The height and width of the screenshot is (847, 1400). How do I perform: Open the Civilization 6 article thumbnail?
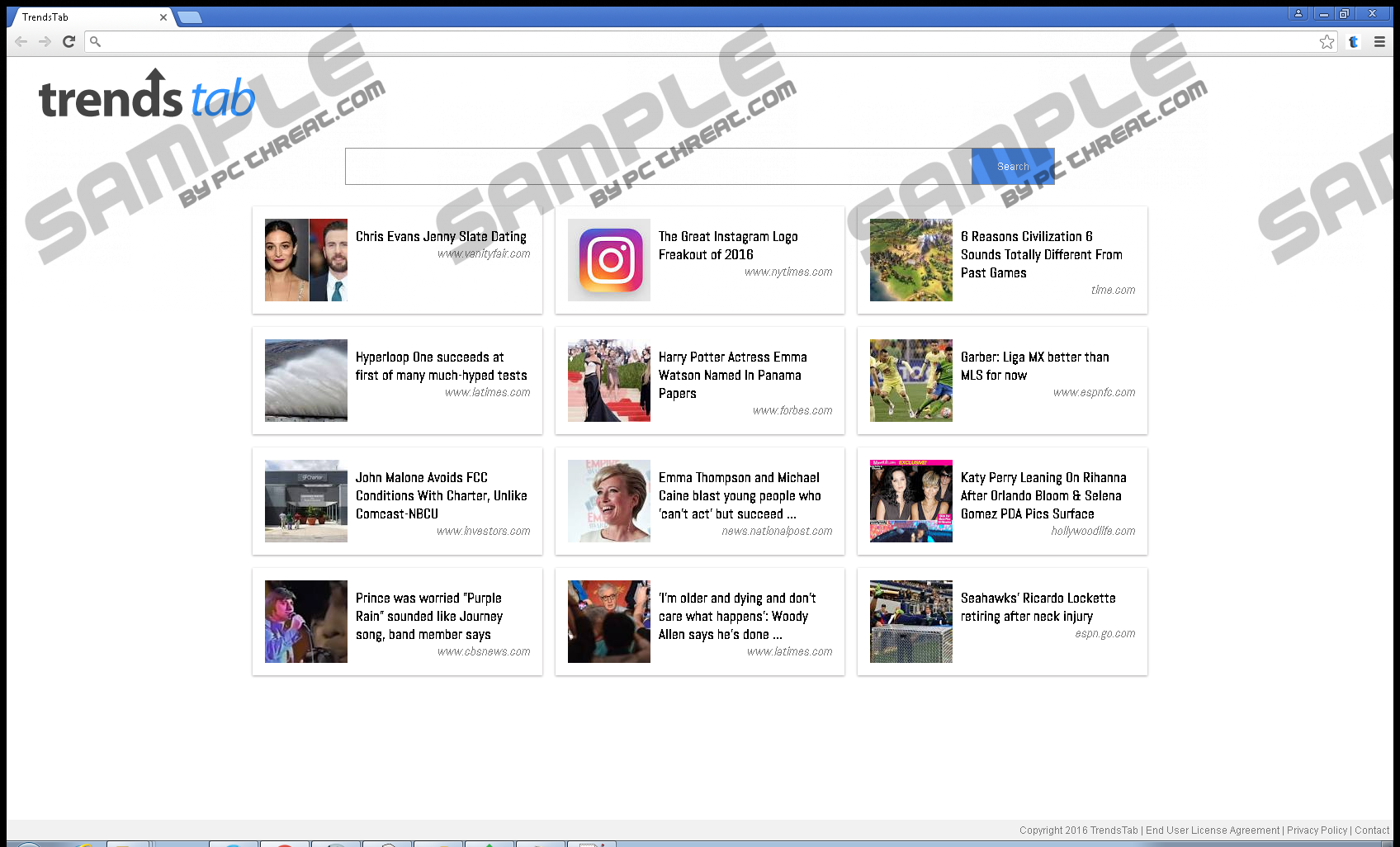click(x=911, y=260)
